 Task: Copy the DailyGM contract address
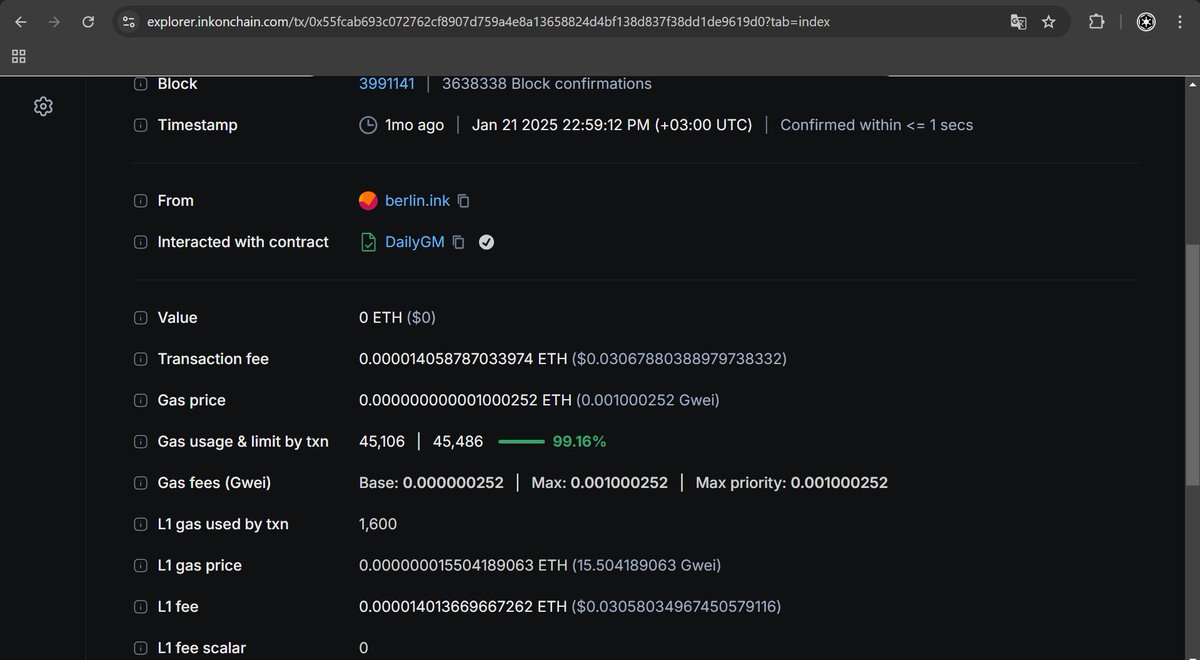pyautogui.click(x=458, y=242)
